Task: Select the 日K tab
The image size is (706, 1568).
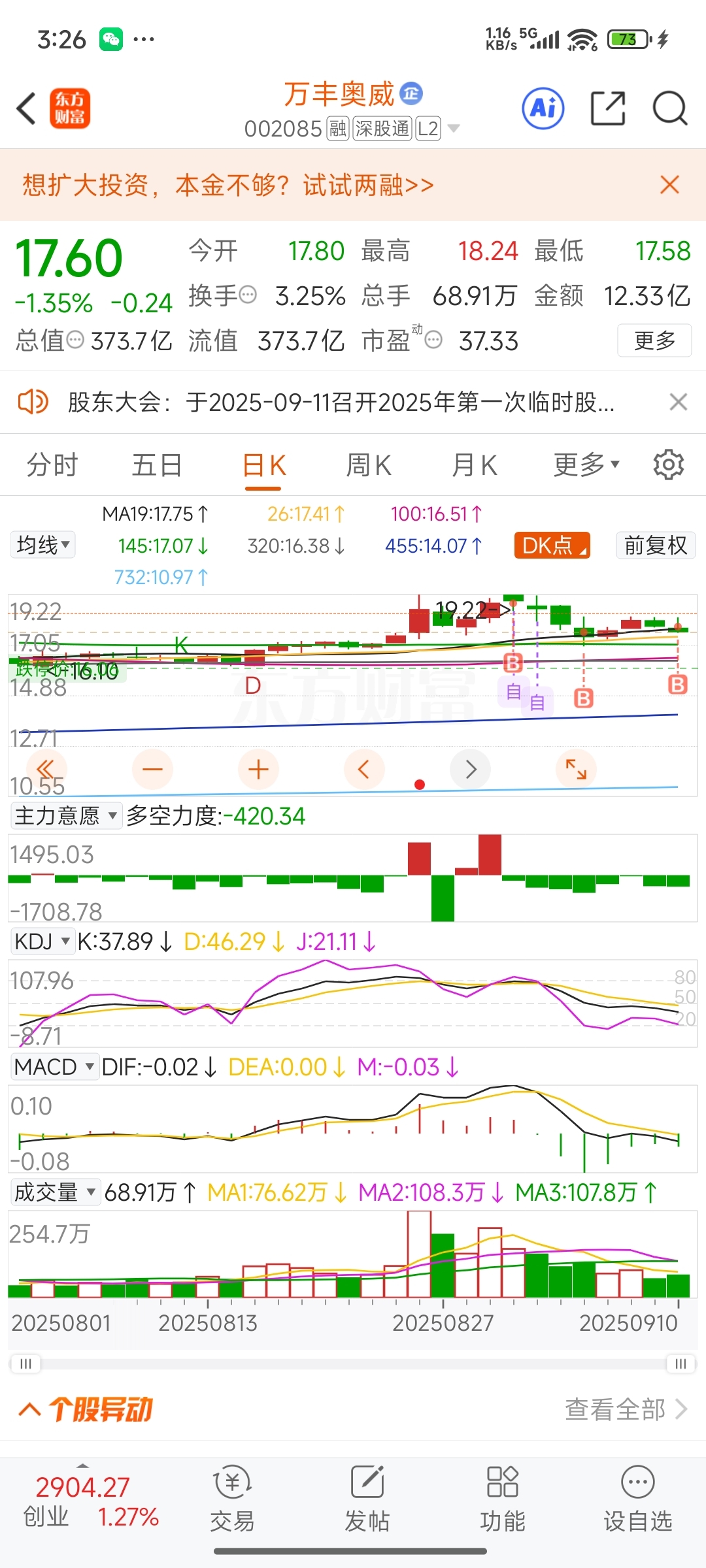Action: click(x=263, y=466)
